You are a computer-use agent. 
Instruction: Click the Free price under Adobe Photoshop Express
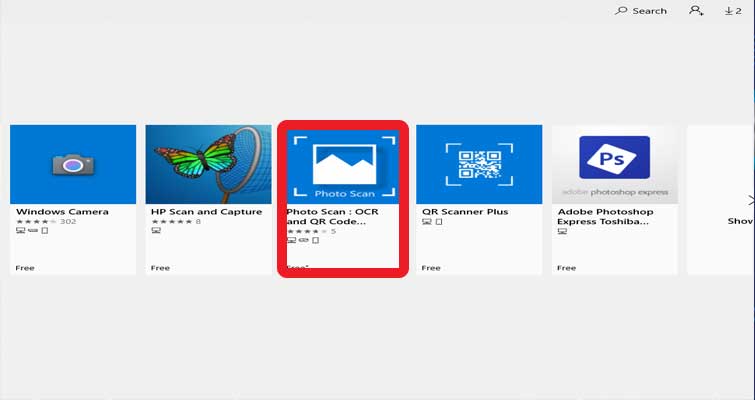[x=566, y=268]
